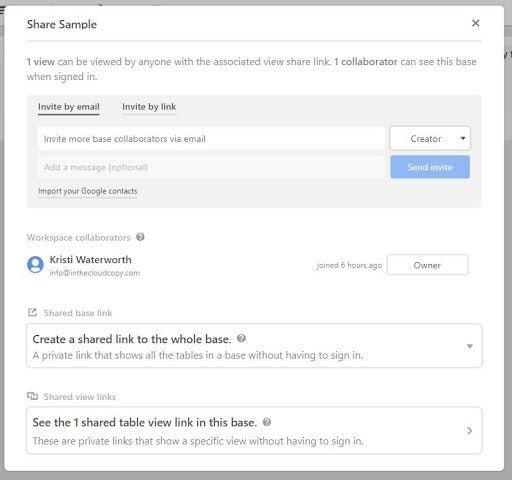This screenshot has width=512, height=480.
Task: Click the Shared base link icon
Action: tap(32, 313)
